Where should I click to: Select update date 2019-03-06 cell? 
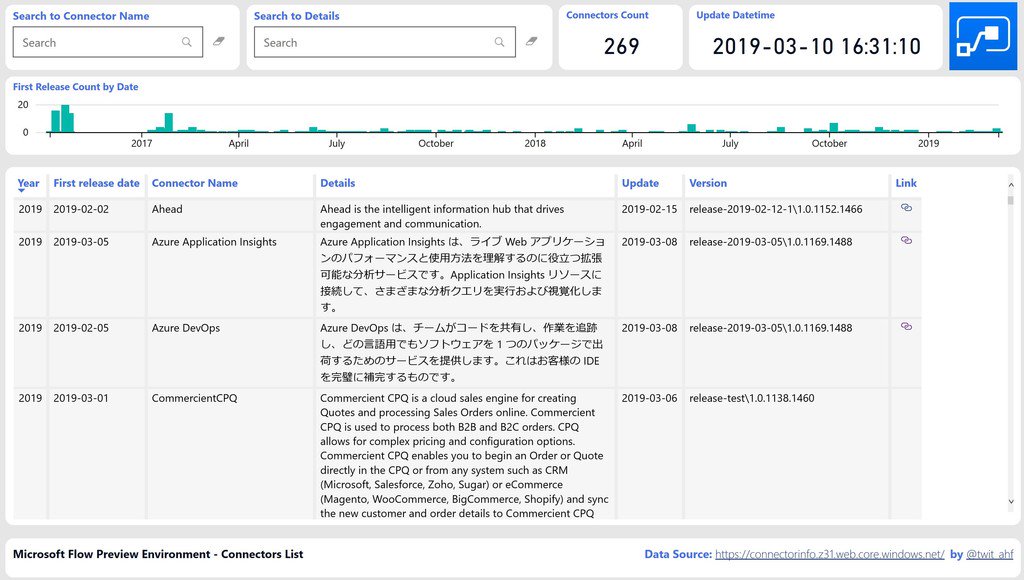coord(649,398)
